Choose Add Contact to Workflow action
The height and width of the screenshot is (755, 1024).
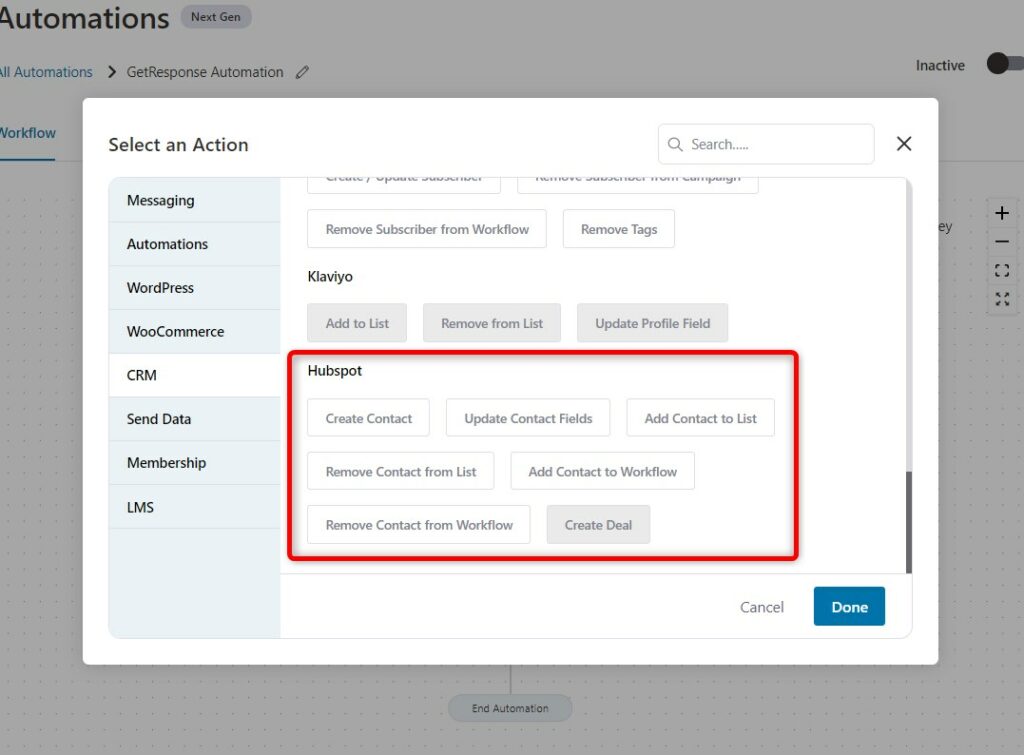coord(603,472)
